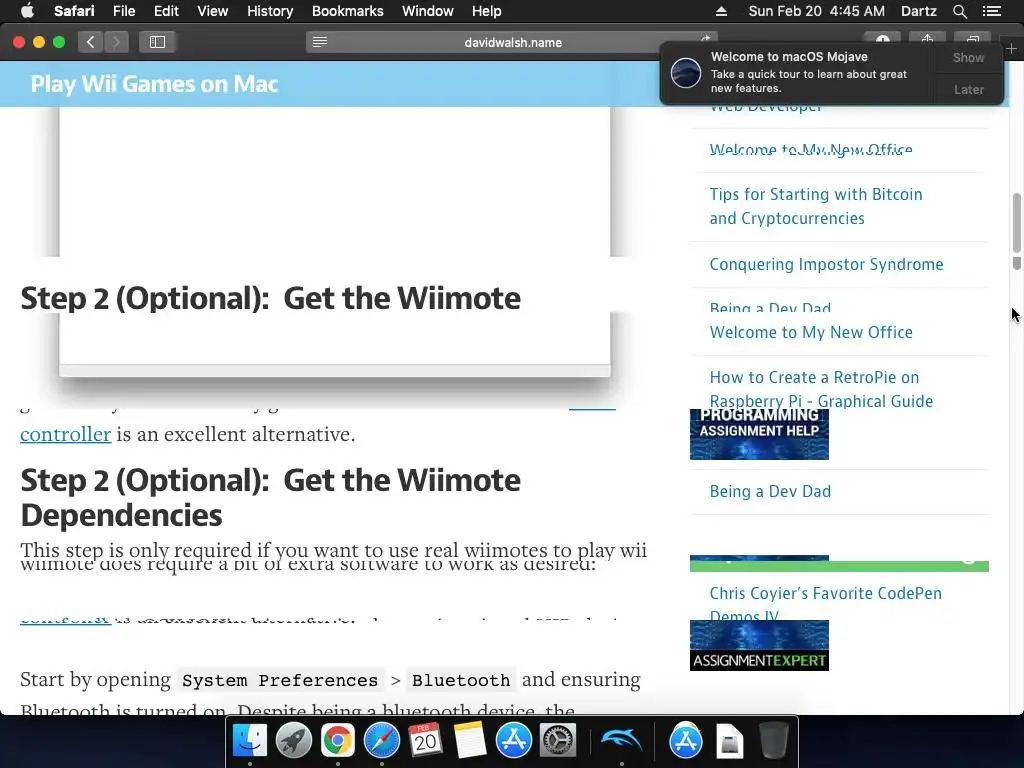This screenshot has height=768, width=1024.
Task: Open How to Create a RetroPie link
Action: point(821,389)
